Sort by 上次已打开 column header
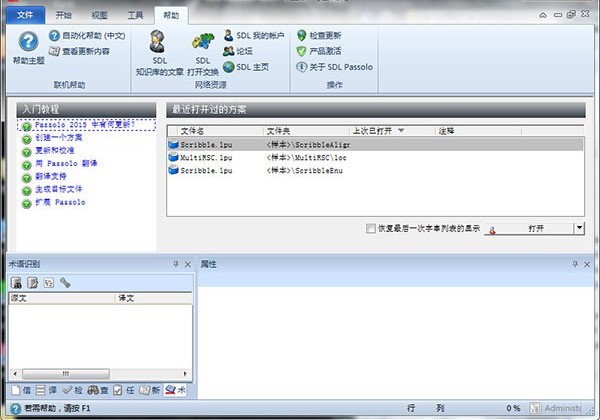The image size is (600, 420). click(x=378, y=130)
